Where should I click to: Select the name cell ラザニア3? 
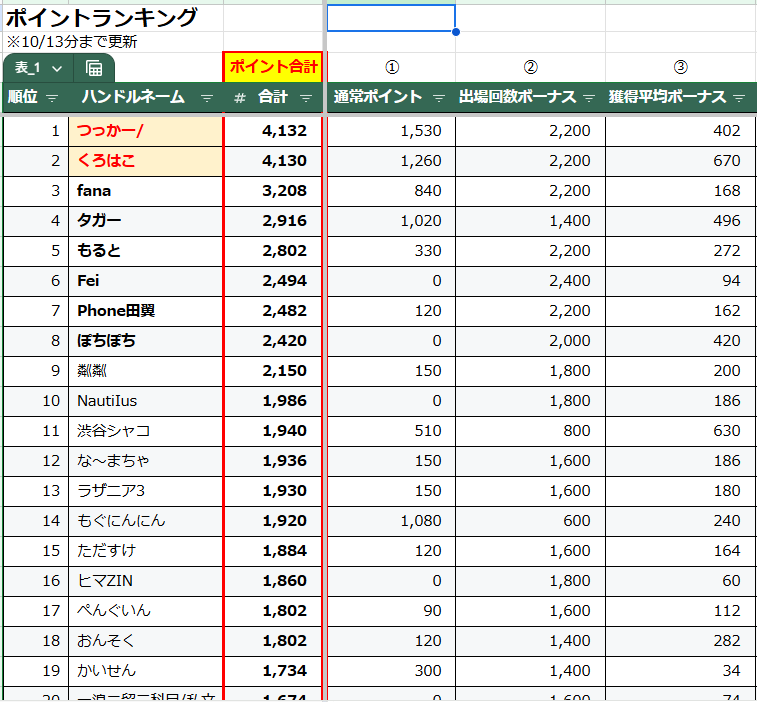pos(146,491)
